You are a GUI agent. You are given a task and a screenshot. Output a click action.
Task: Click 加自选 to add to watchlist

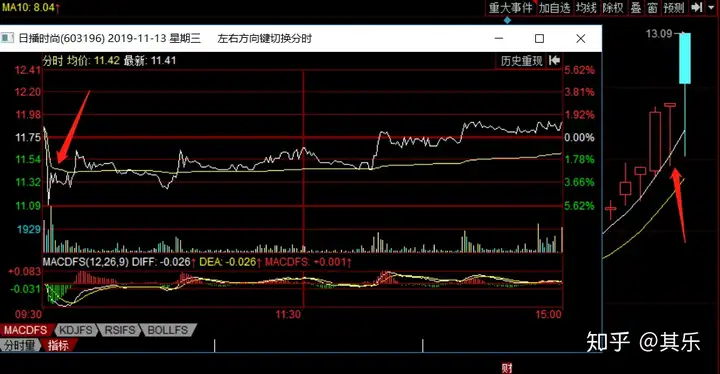tap(555, 8)
